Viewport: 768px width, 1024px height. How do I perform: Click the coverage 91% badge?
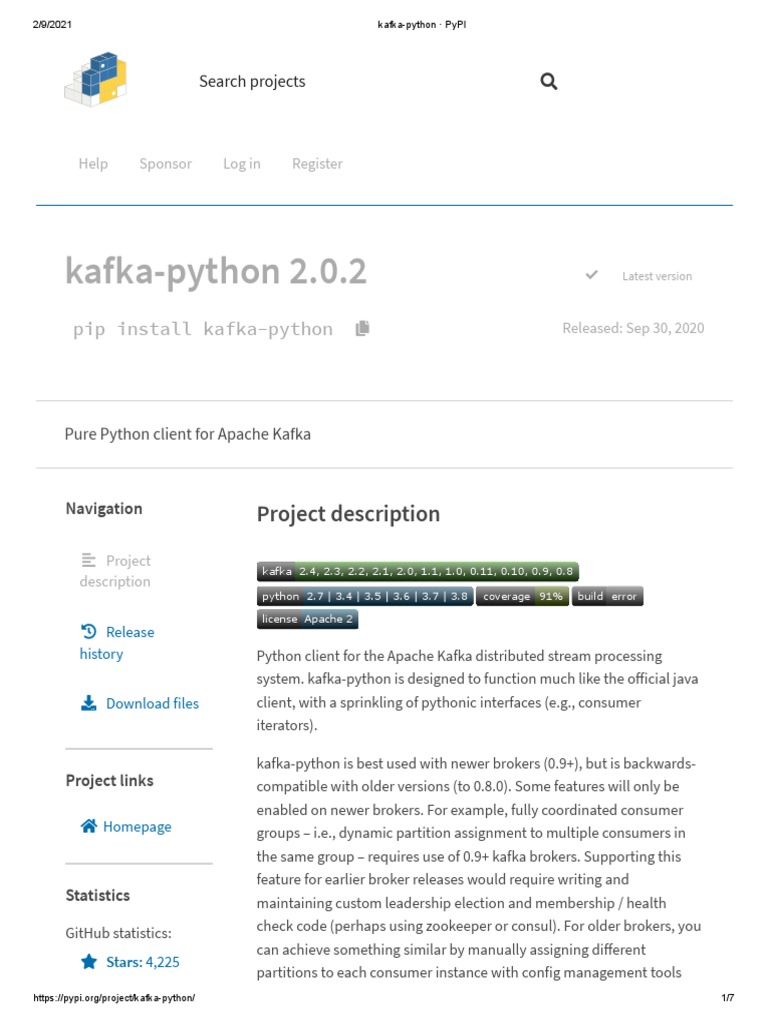[x=522, y=596]
